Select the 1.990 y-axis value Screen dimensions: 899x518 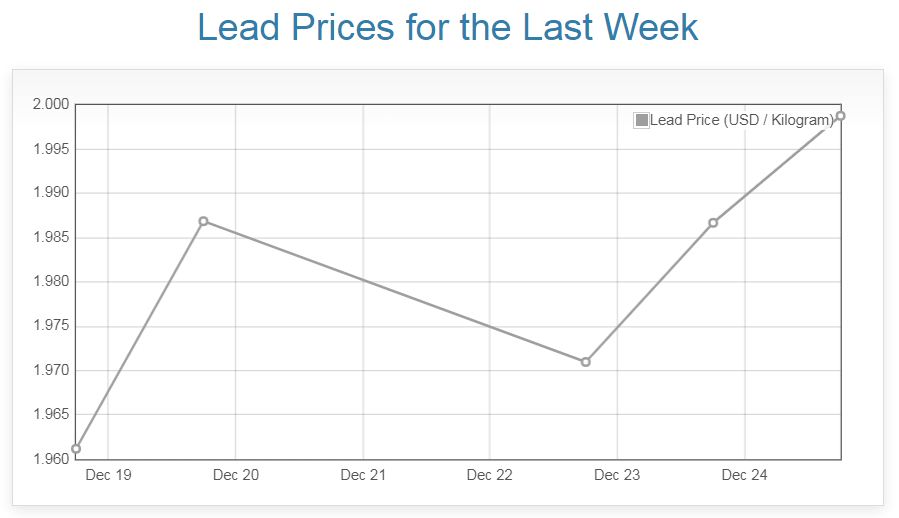click(x=50, y=193)
